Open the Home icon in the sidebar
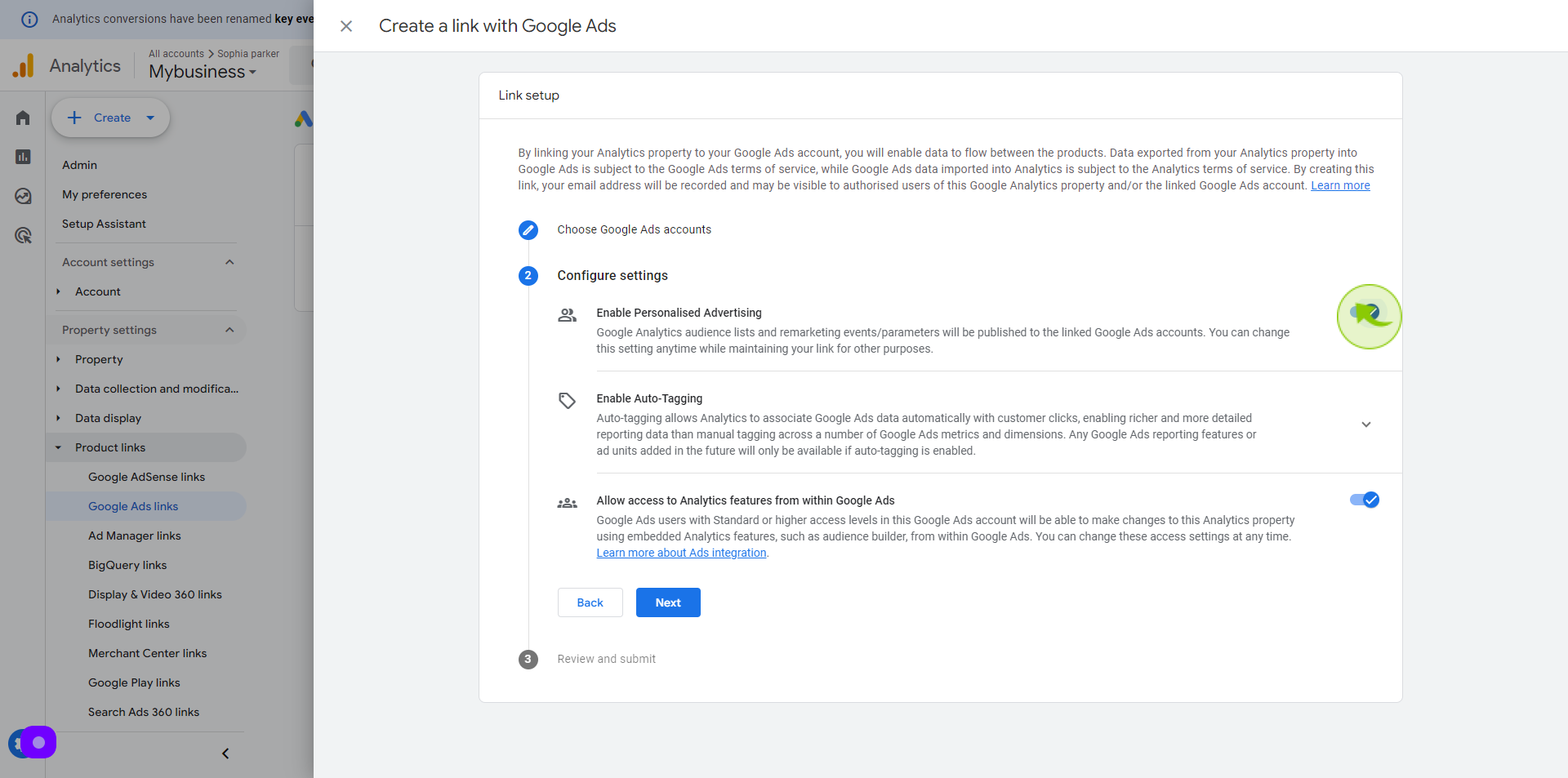 23,118
